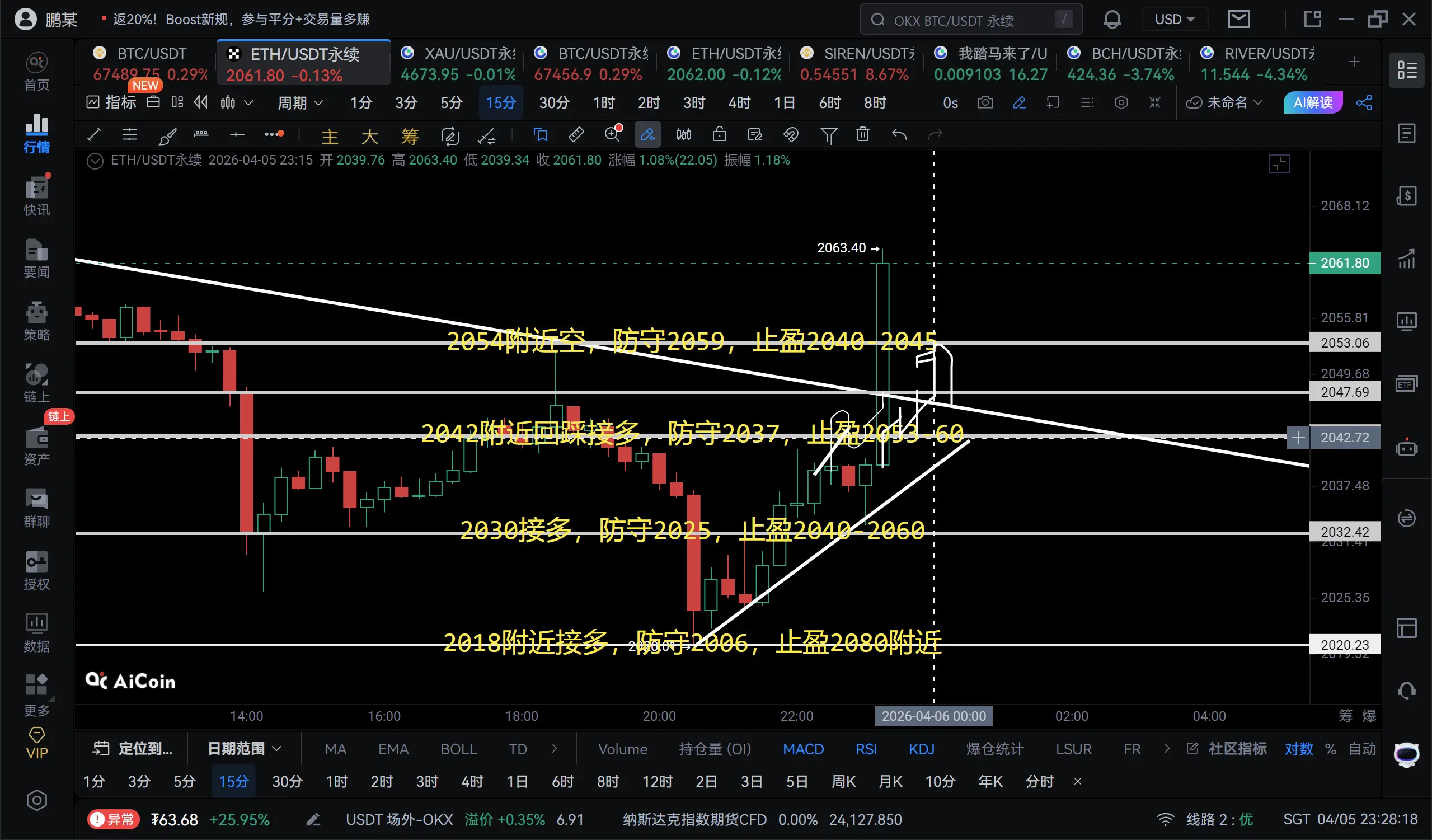Screen dimensions: 1432x840
Task: Toggle MACD indicator
Action: [803, 749]
